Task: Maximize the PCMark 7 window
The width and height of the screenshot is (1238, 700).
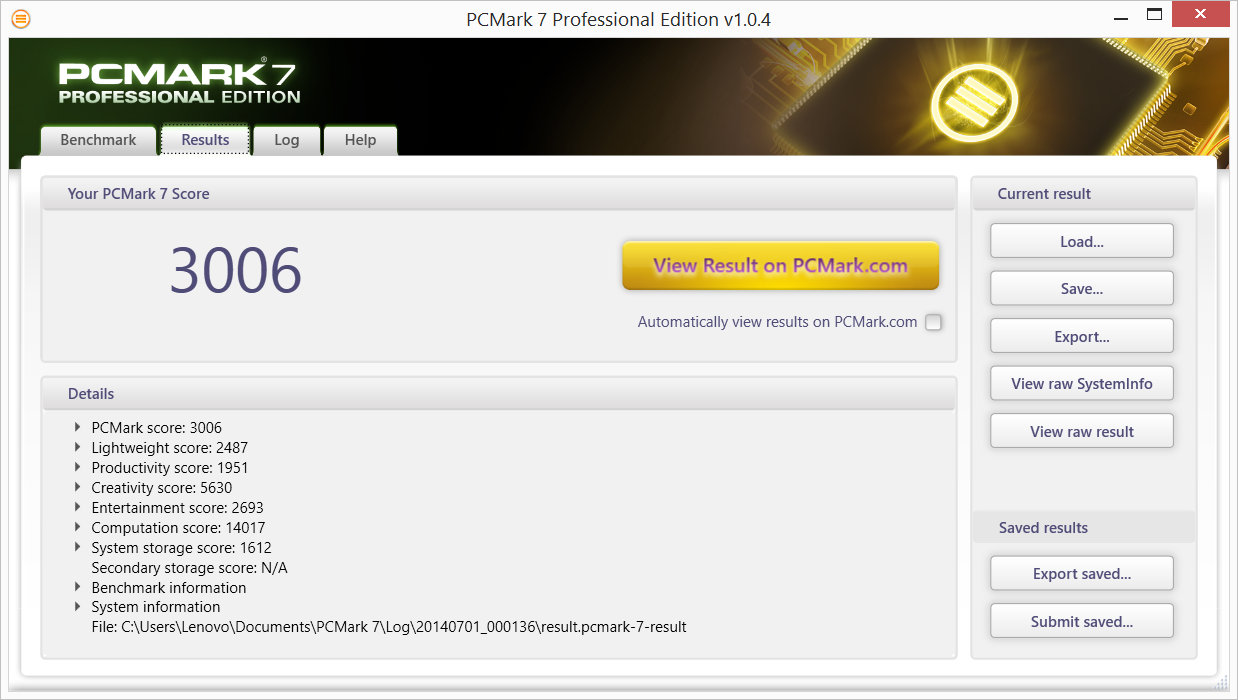Action: [1155, 15]
